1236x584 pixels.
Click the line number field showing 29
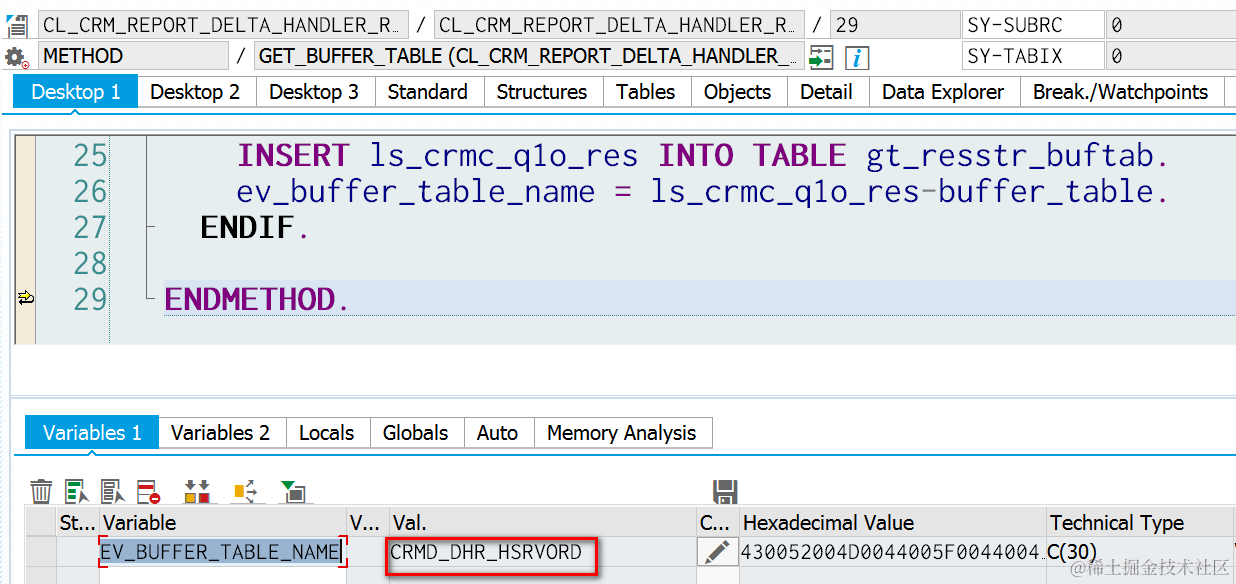[894, 25]
